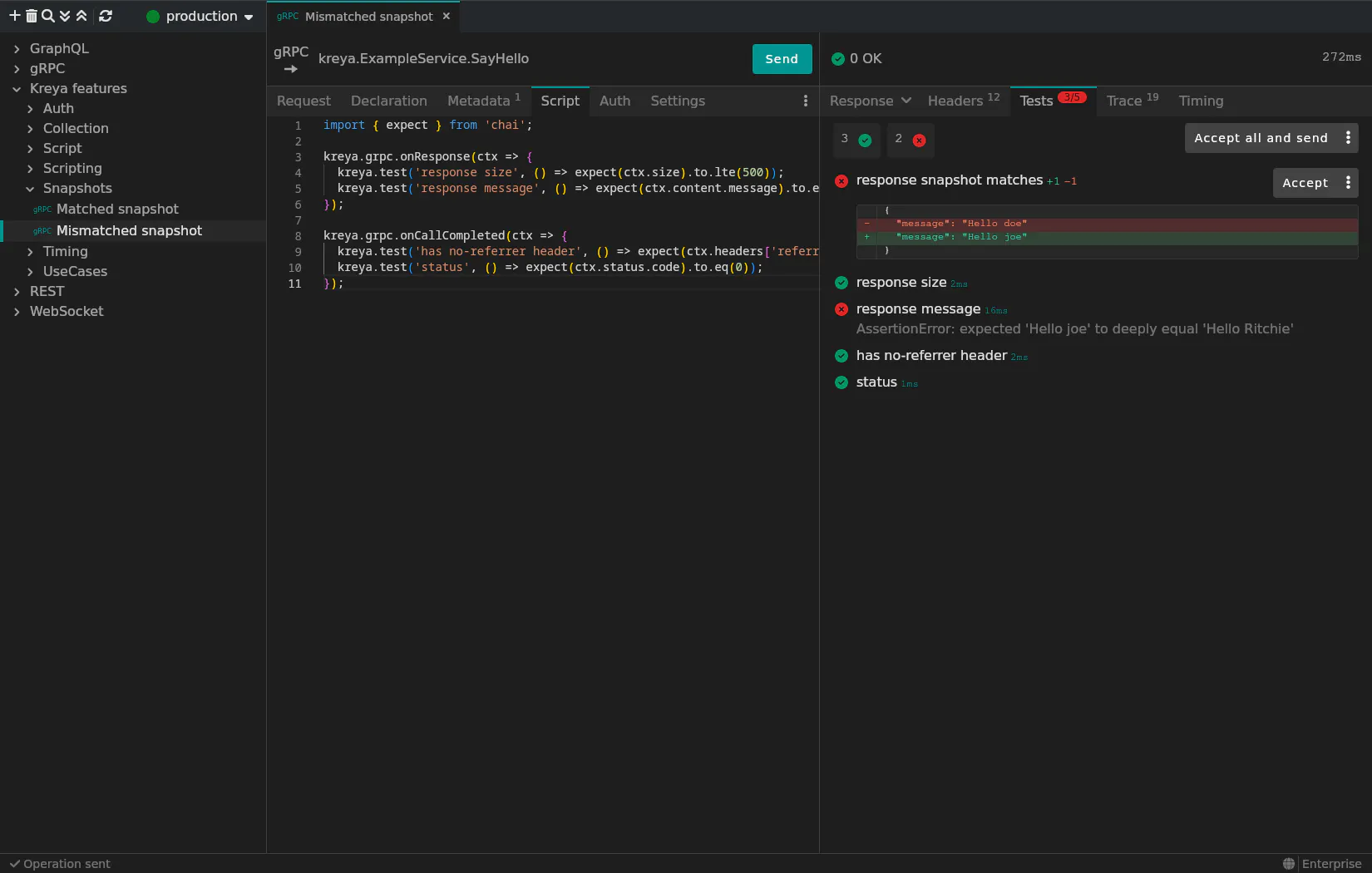
Task: Collapse all tree nodes with double-up chevrons
Action: pyautogui.click(x=81, y=16)
